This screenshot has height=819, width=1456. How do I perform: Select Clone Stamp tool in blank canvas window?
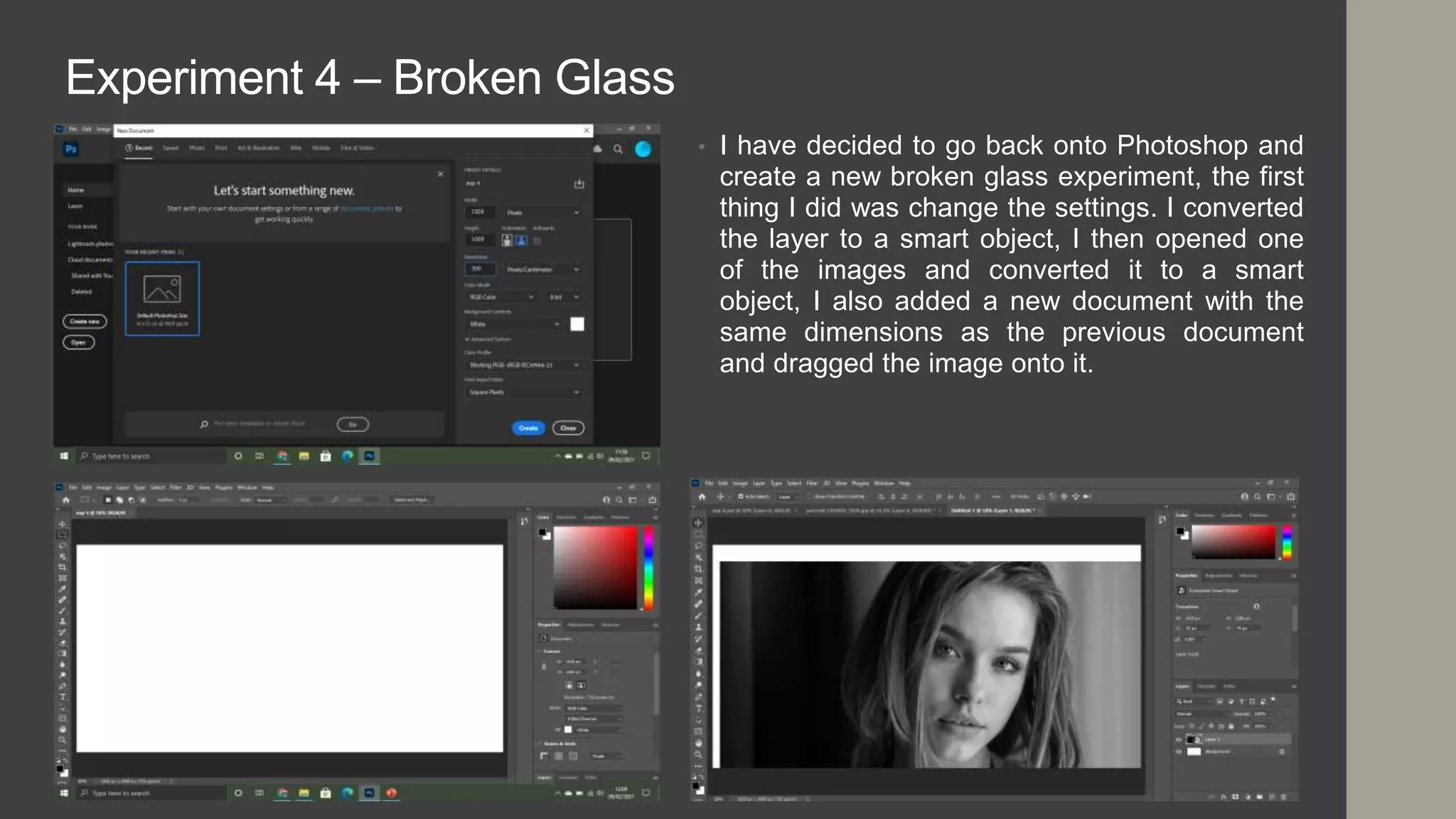[63, 621]
